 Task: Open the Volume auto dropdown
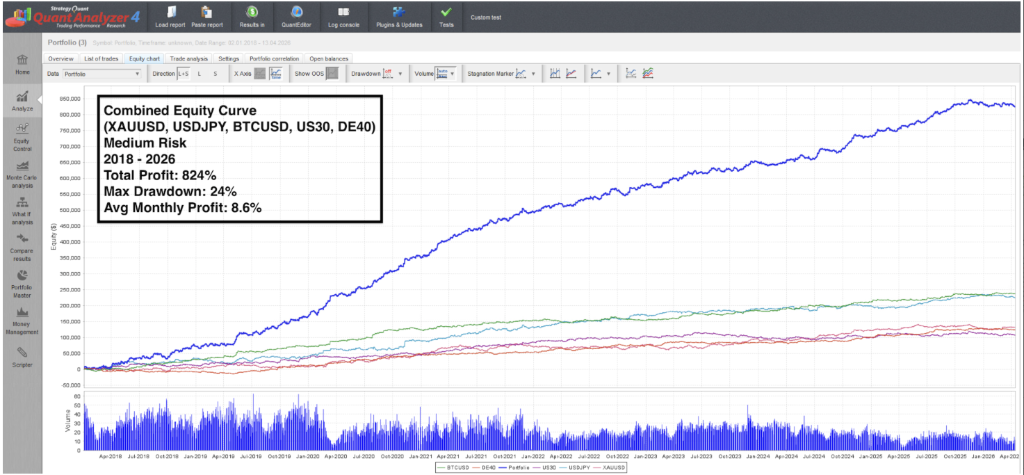tap(445, 74)
